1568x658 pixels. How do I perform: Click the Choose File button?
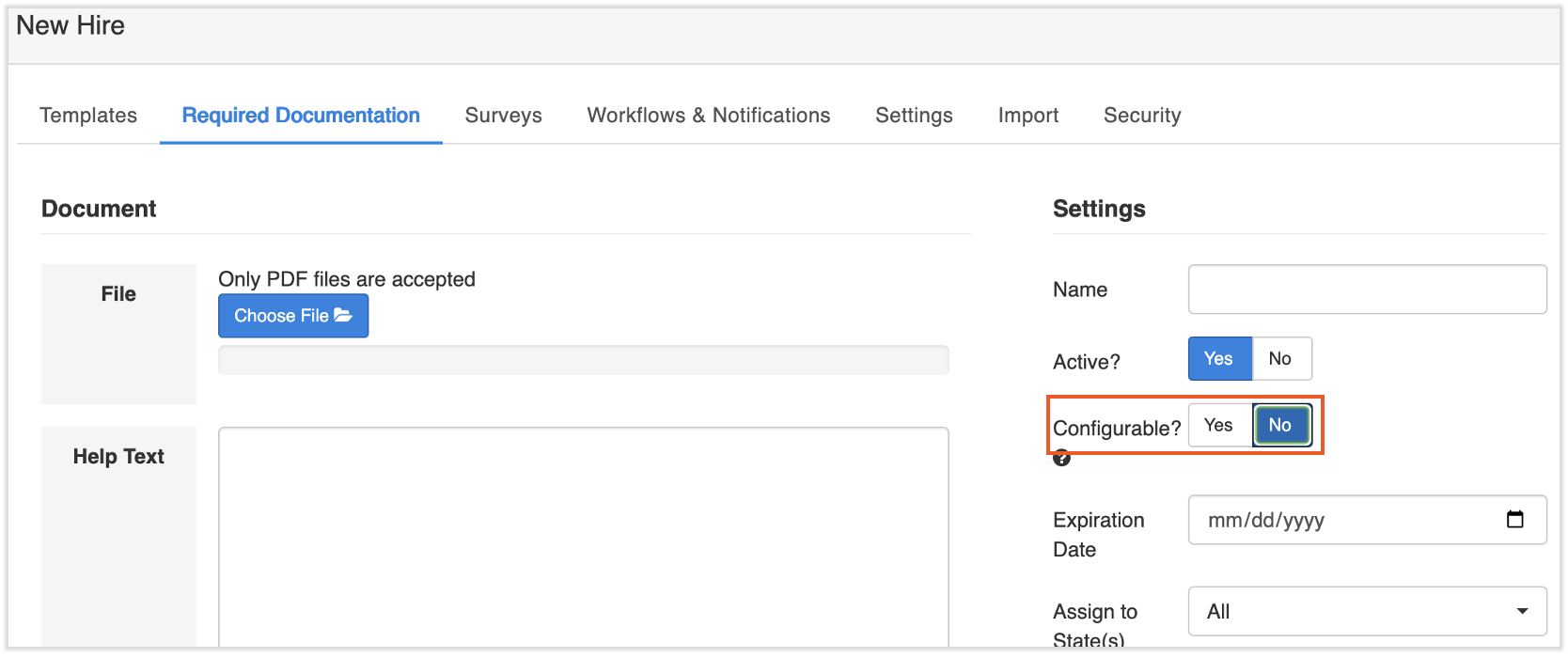(293, 316)
